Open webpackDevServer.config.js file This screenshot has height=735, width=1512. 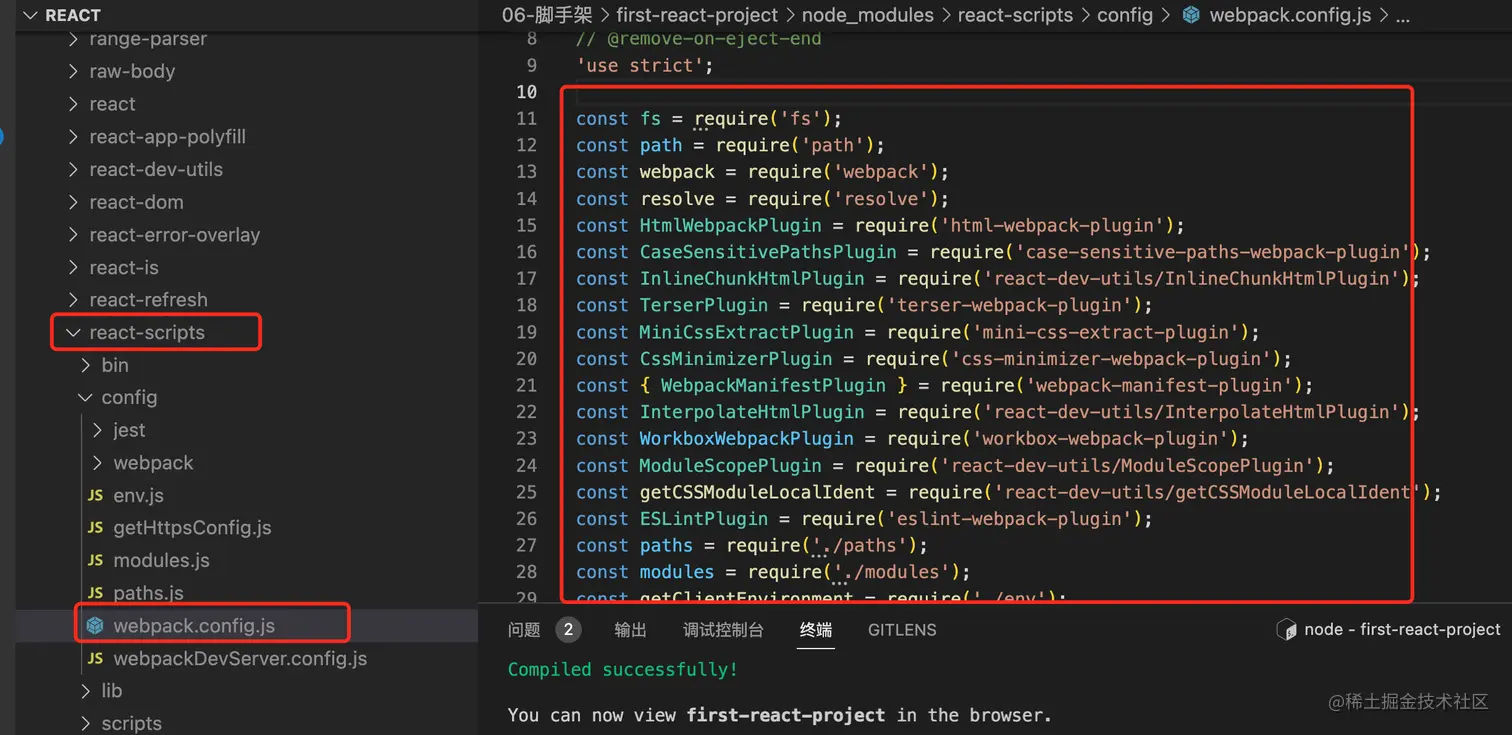click(x=240, y=659)
